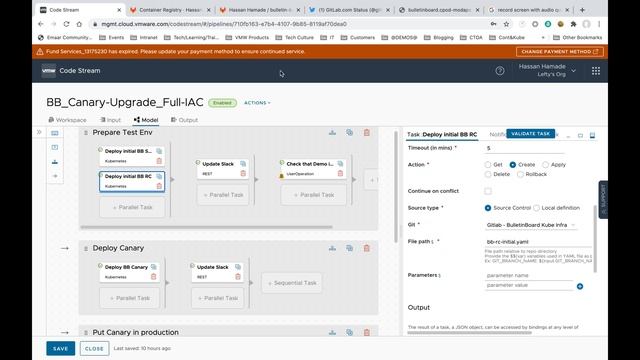
Task: Click the parameter name field
Action: click(x=529, y=276)
